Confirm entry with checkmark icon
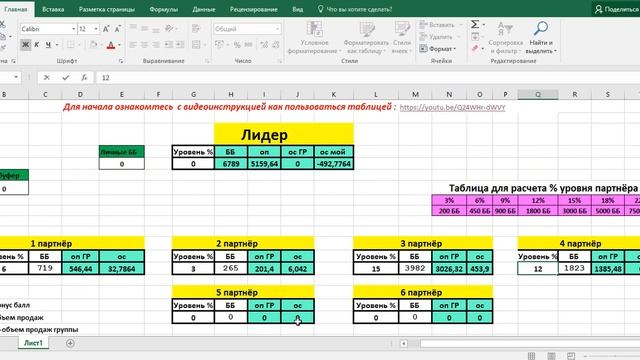This screenshot has width=640, height=360. pyautogui.click(x=66, y=78)
